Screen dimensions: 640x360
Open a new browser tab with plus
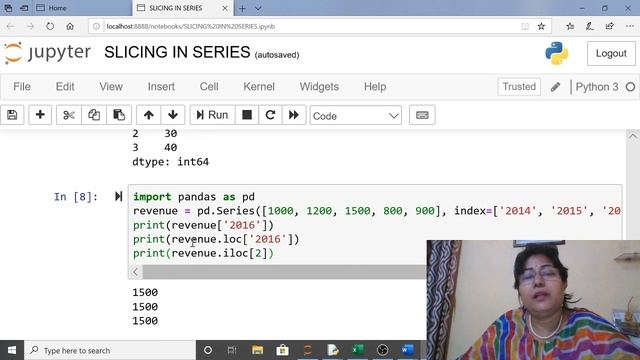coord(242,8)
